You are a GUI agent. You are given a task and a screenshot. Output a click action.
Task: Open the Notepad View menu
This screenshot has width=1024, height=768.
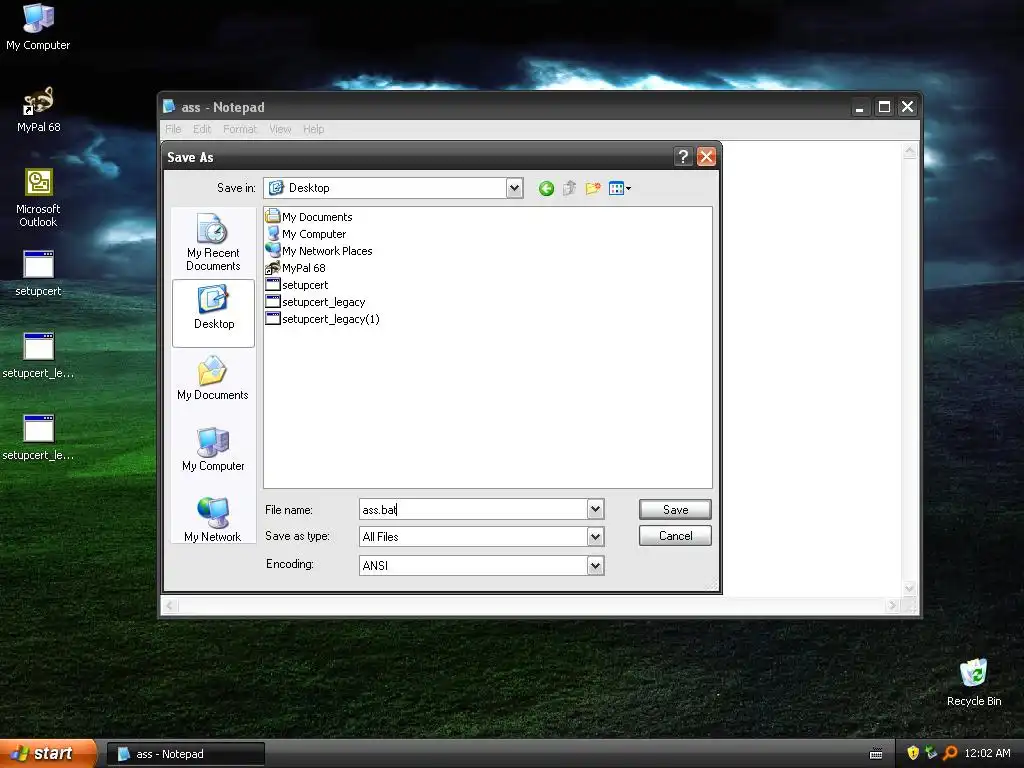coord(280,129)
